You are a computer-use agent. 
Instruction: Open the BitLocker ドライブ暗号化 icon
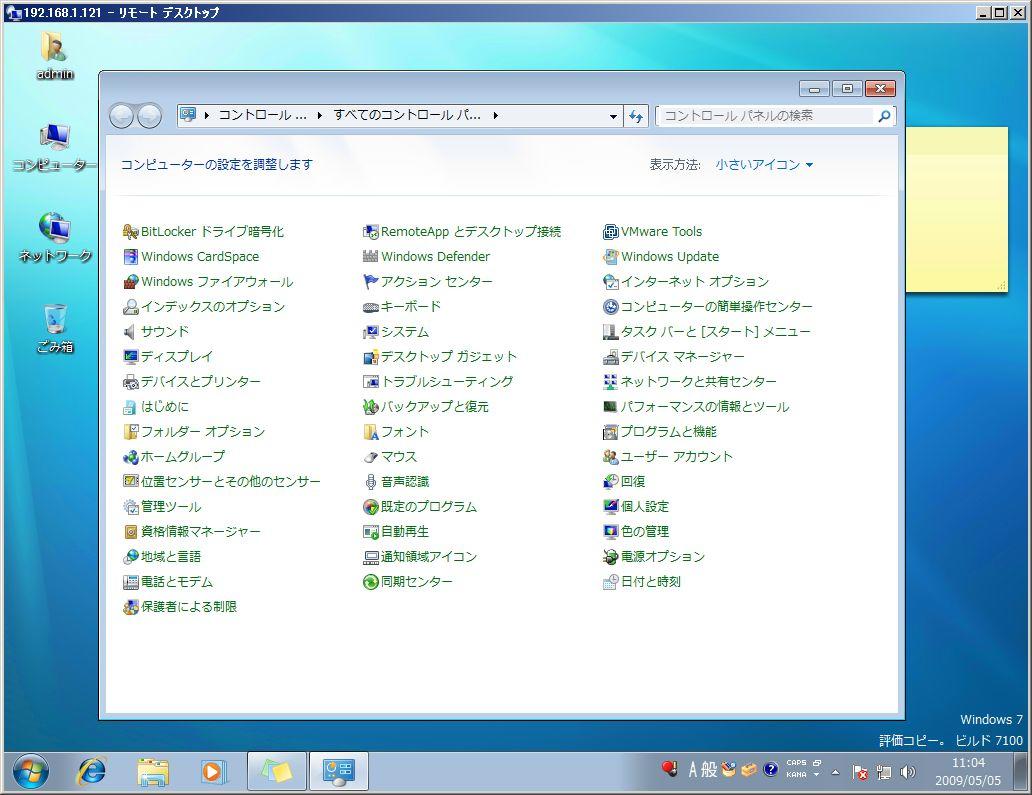click(x=130, y=232)
